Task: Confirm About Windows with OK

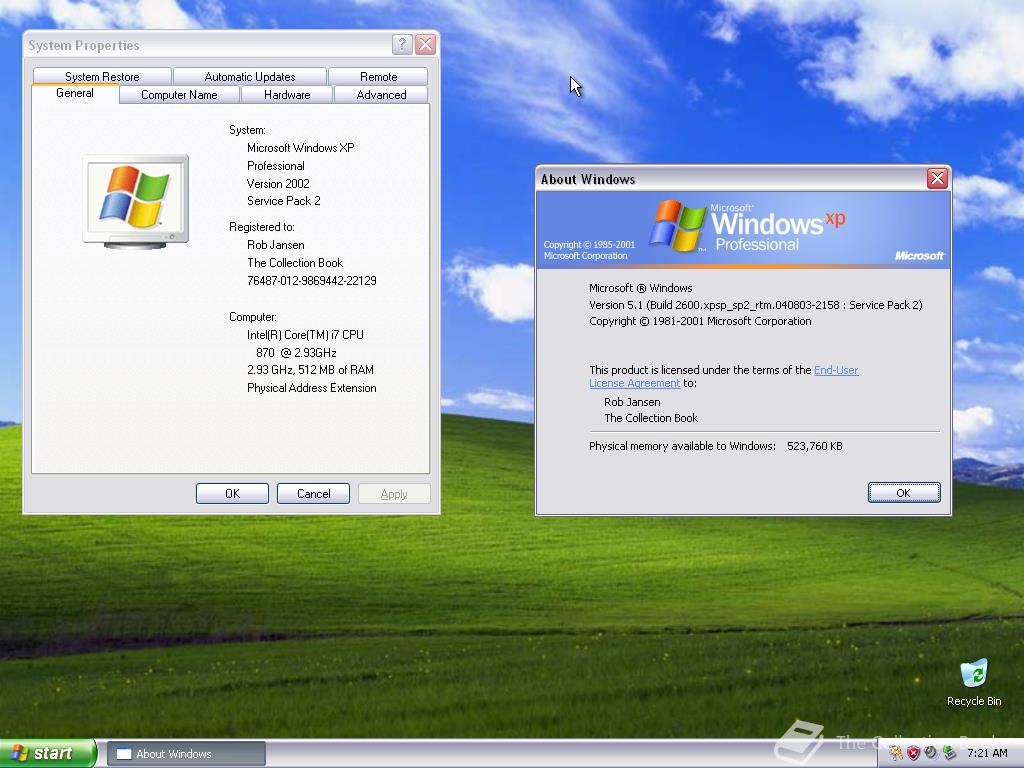Action: coord(904,492)
